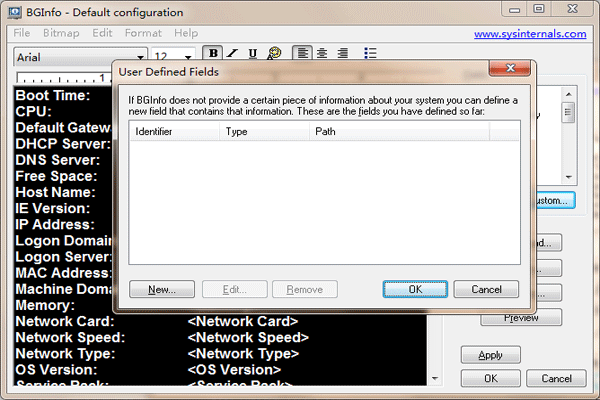Toggle underline text formatting

[x=252, y=54]
